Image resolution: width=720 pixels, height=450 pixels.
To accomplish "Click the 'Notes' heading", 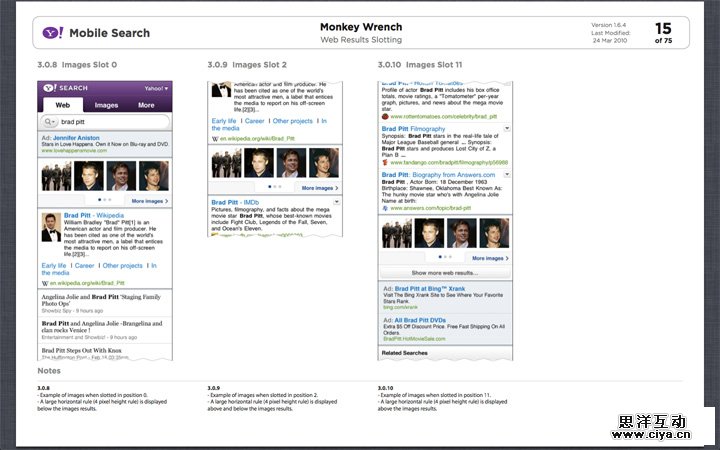I will point(49,371).
